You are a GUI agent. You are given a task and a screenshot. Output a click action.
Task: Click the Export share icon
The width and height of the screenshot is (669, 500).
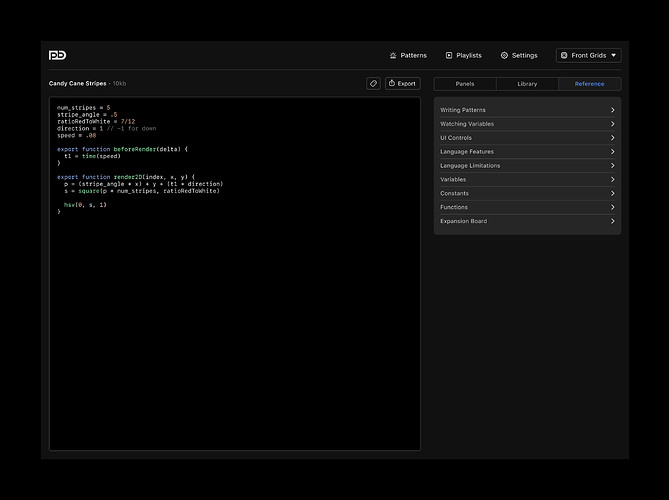[392, 83]
